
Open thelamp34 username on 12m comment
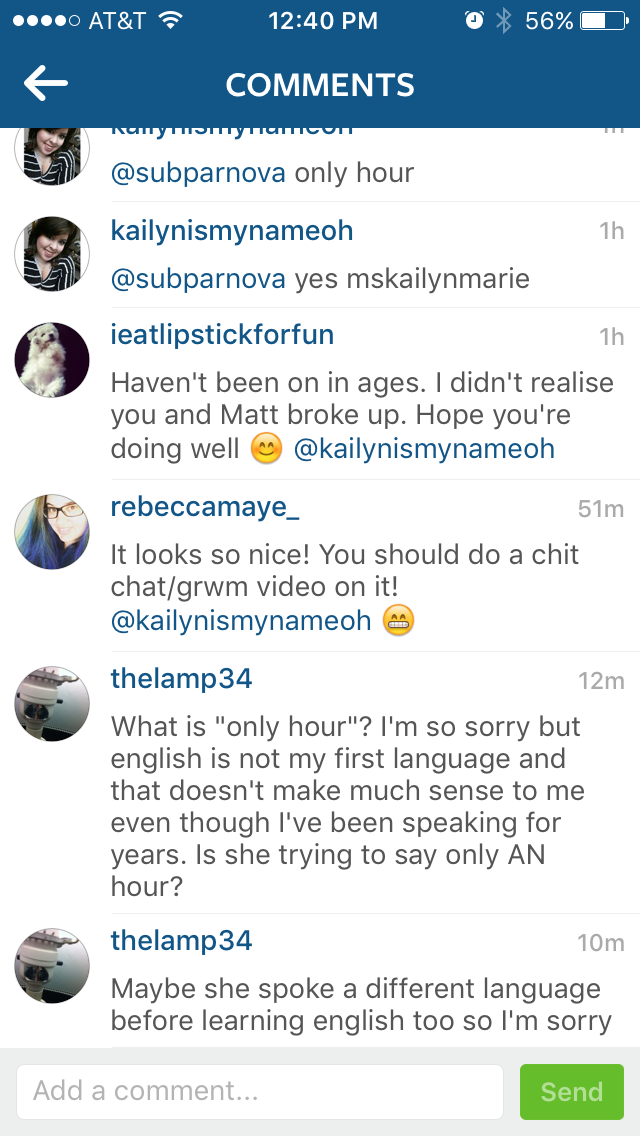[181, 679]
